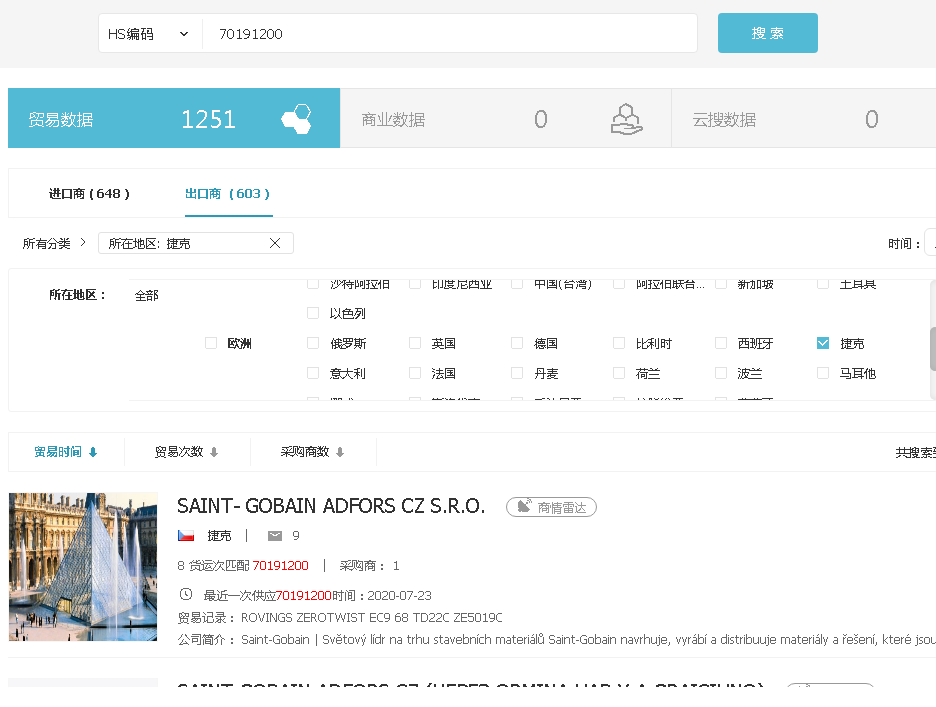Image resolution: width=936 pixels, height=707 pixels.
Task: Click the trade data hexagon icon
Action: tap(297, 119)
